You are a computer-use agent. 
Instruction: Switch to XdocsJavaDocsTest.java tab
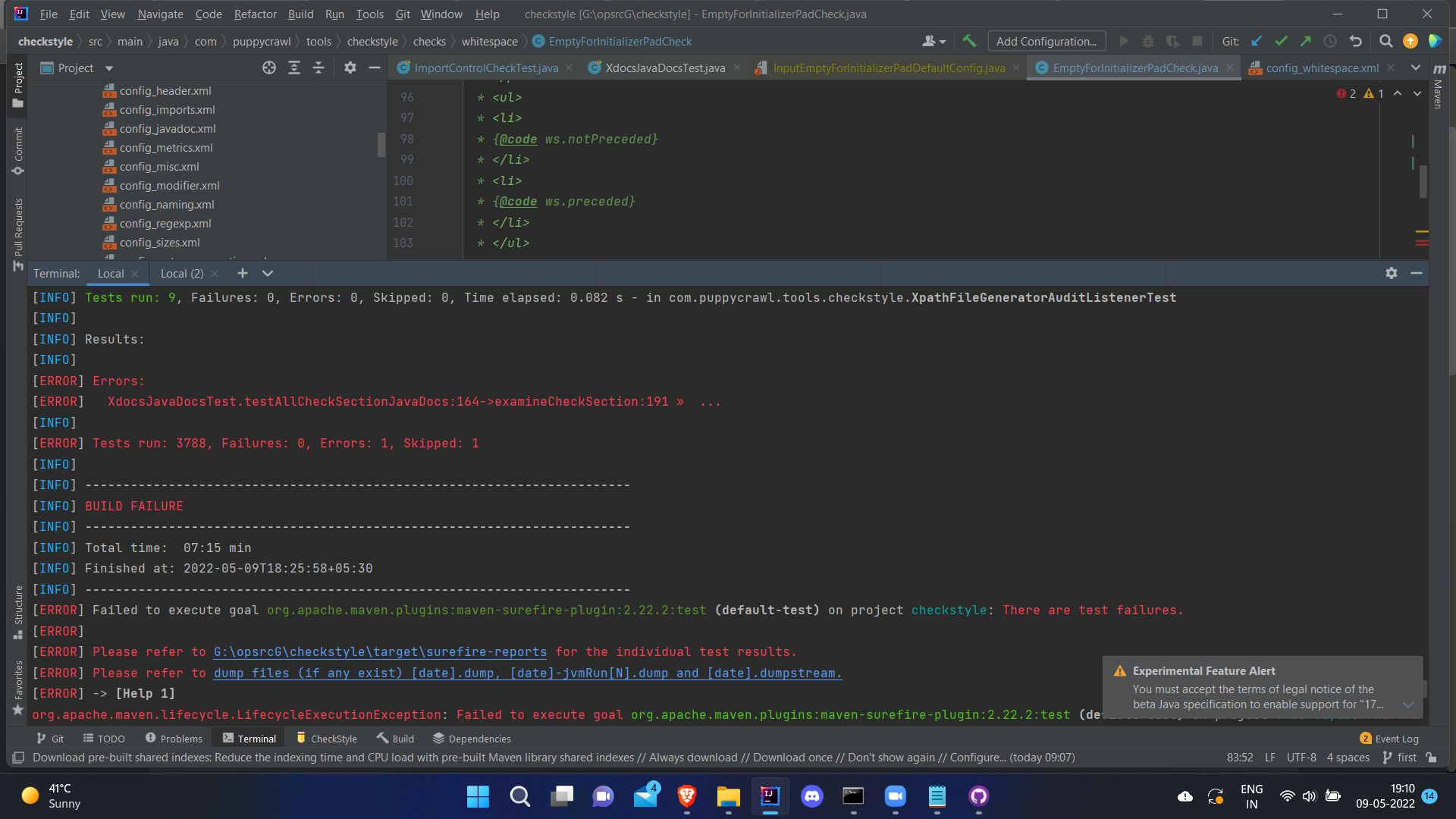point(664,68)
